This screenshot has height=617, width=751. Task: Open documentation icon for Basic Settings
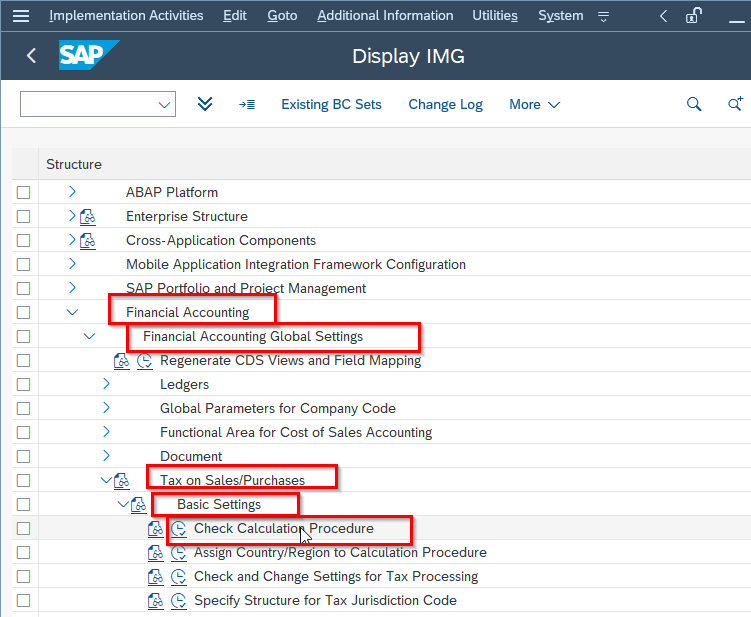[x=138, y=504]
